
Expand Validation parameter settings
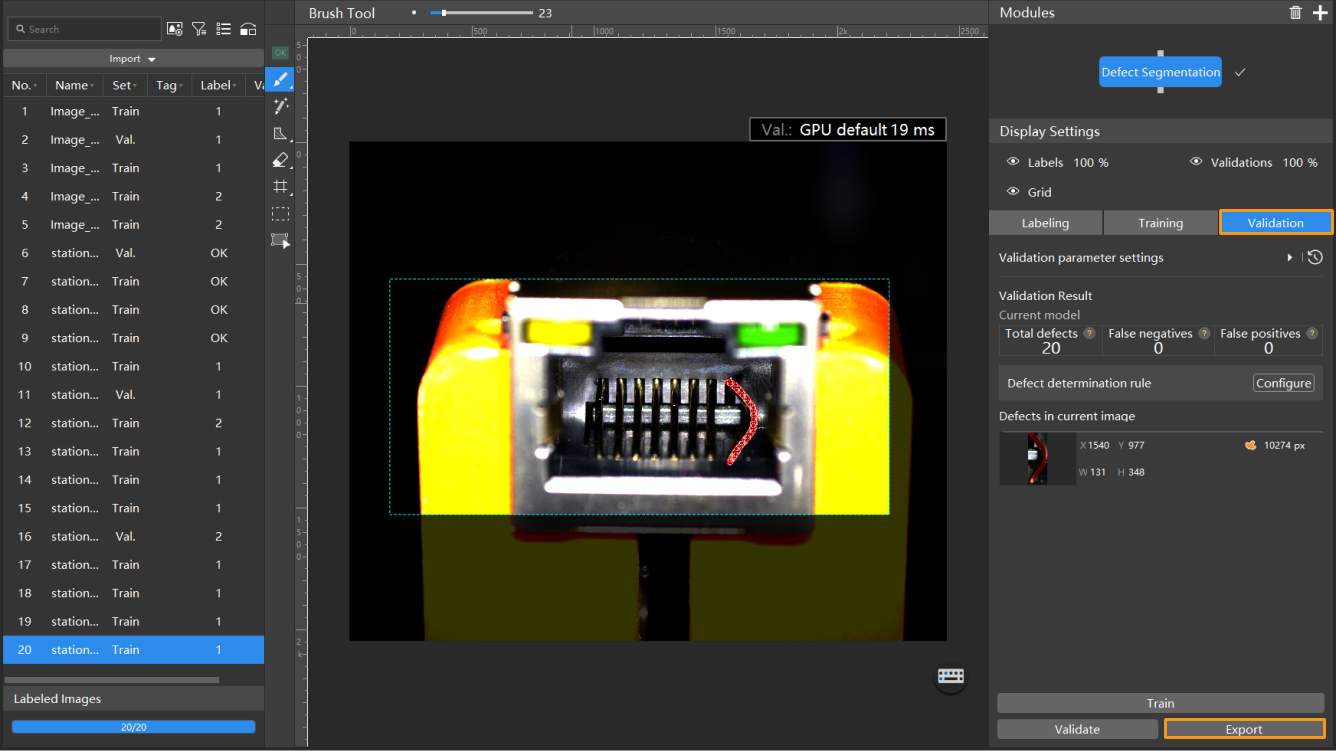pyautogui.click(x=1290, y=257)
